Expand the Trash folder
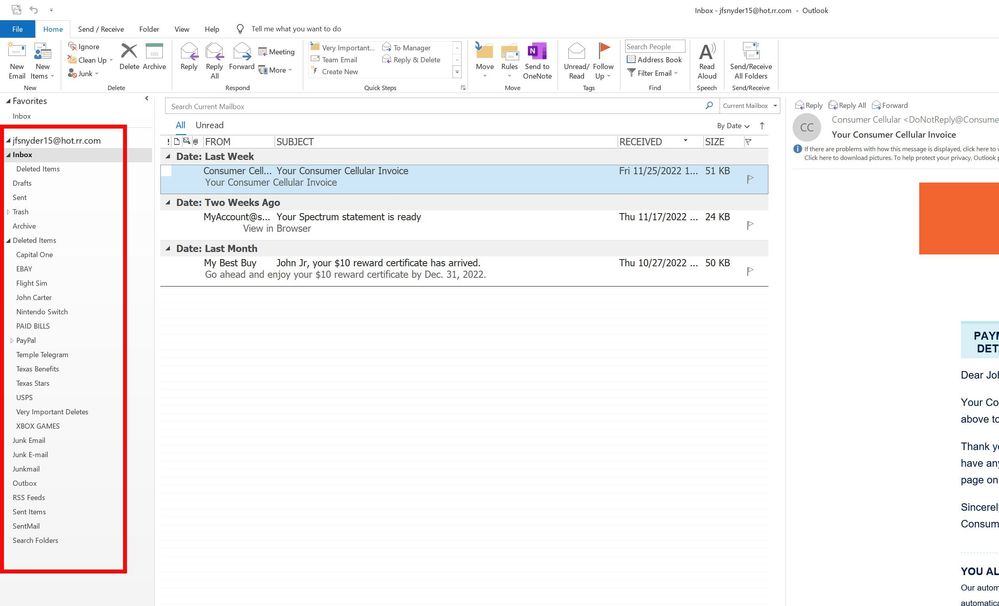999x606 pixels. (8, 212)
